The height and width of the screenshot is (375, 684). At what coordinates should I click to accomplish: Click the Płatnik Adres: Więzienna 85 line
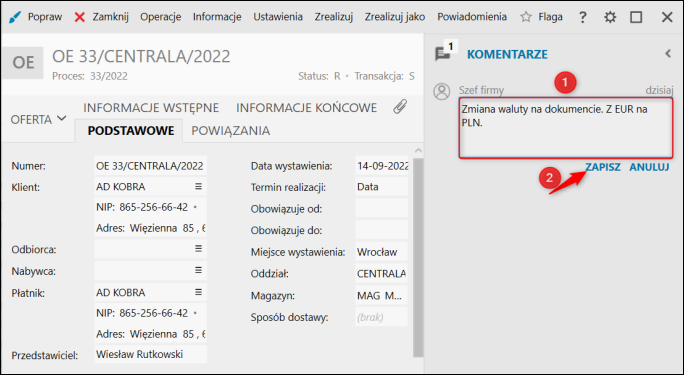[x=150, y=334]
